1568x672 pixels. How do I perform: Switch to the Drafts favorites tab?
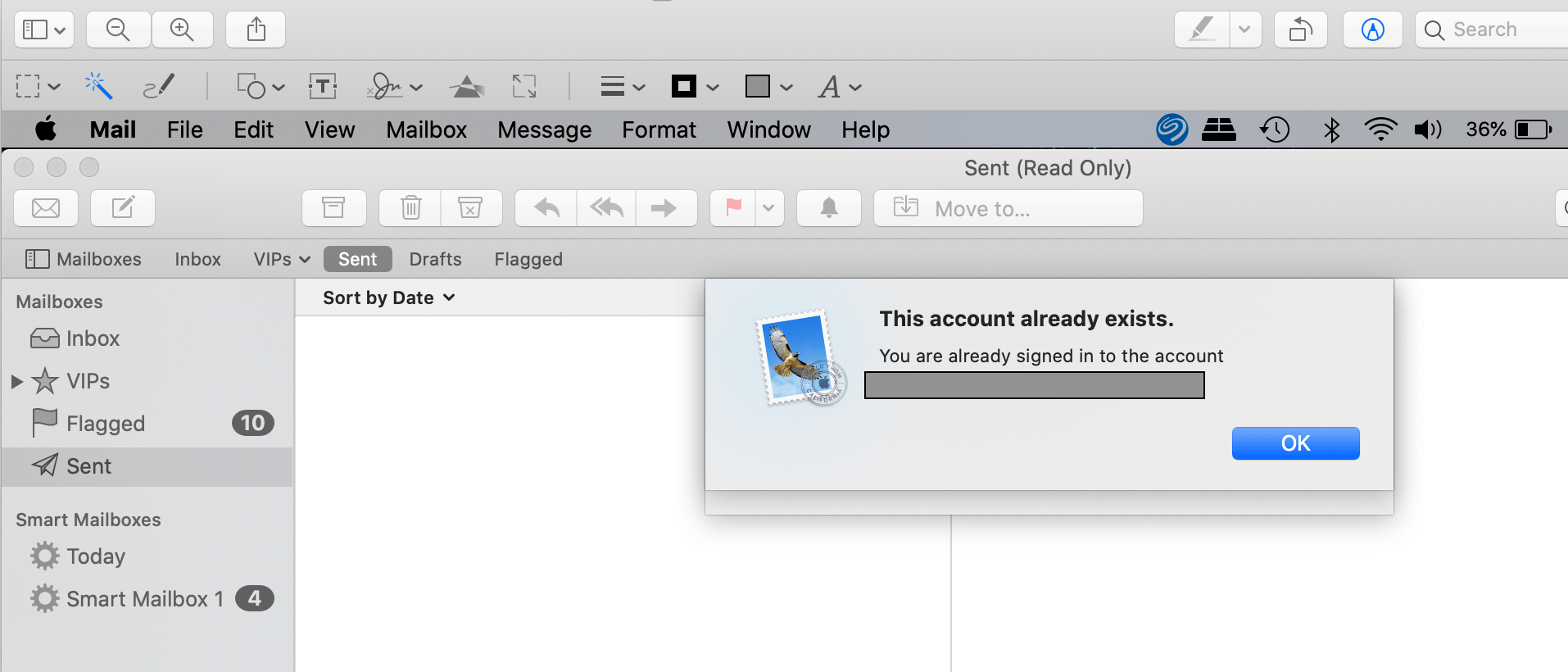435,259
